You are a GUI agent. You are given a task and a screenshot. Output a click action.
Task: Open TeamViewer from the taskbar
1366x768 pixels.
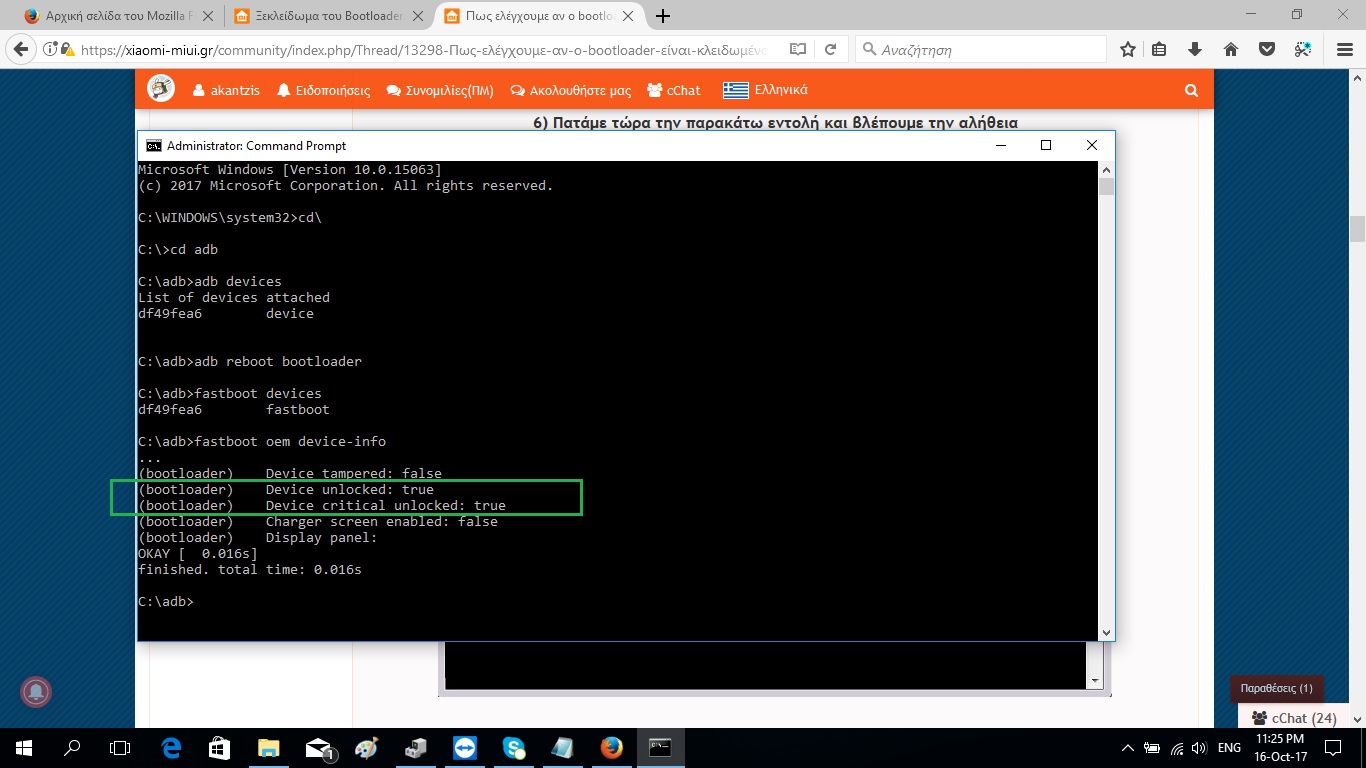pyautogui.click(x=466, y=748)
